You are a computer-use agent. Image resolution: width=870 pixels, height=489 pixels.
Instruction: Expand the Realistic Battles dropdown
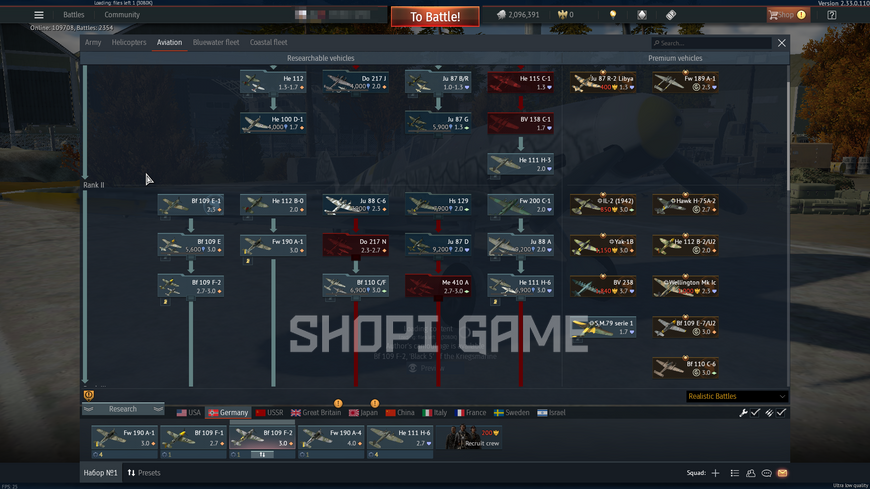(x=736, y=396)
